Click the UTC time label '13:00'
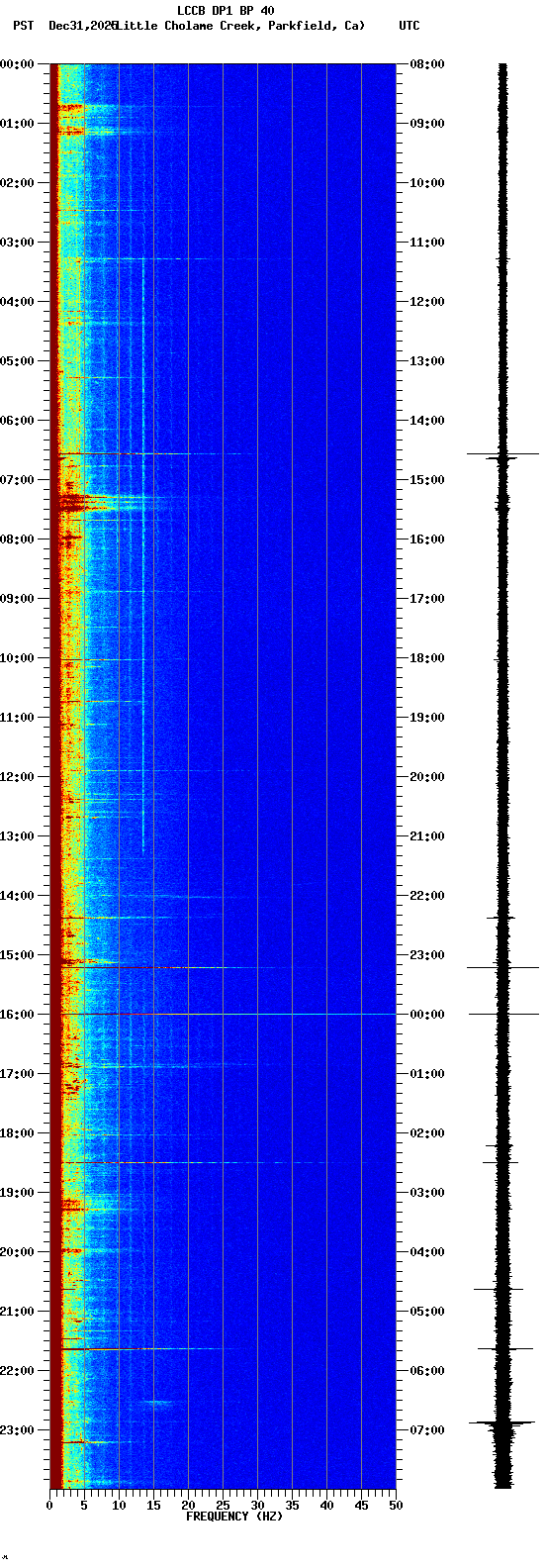 427,361
